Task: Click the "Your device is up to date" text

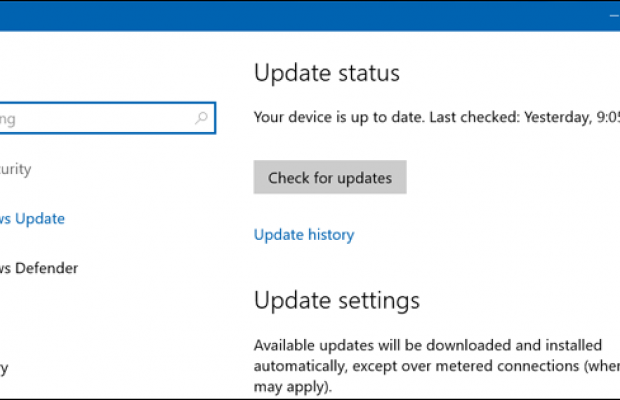Action: click(338, 117)
